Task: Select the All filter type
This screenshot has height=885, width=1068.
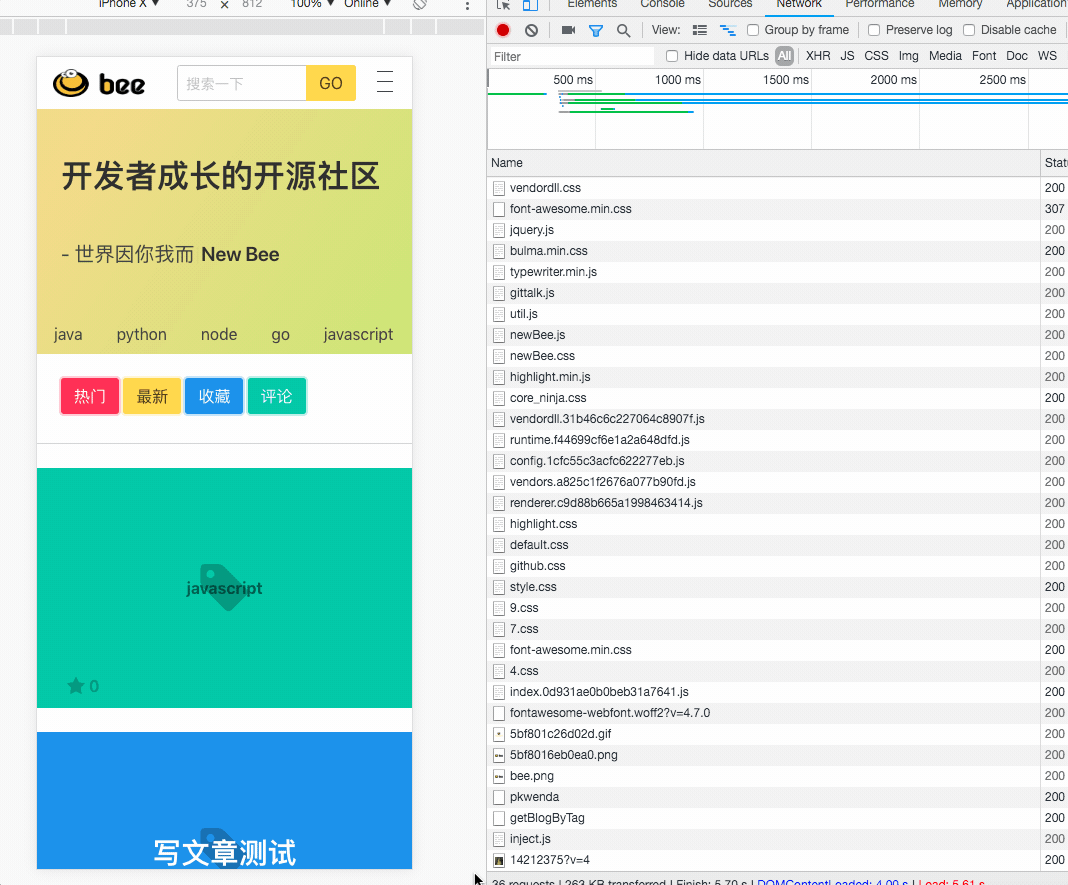Action: tap(785, 56)
